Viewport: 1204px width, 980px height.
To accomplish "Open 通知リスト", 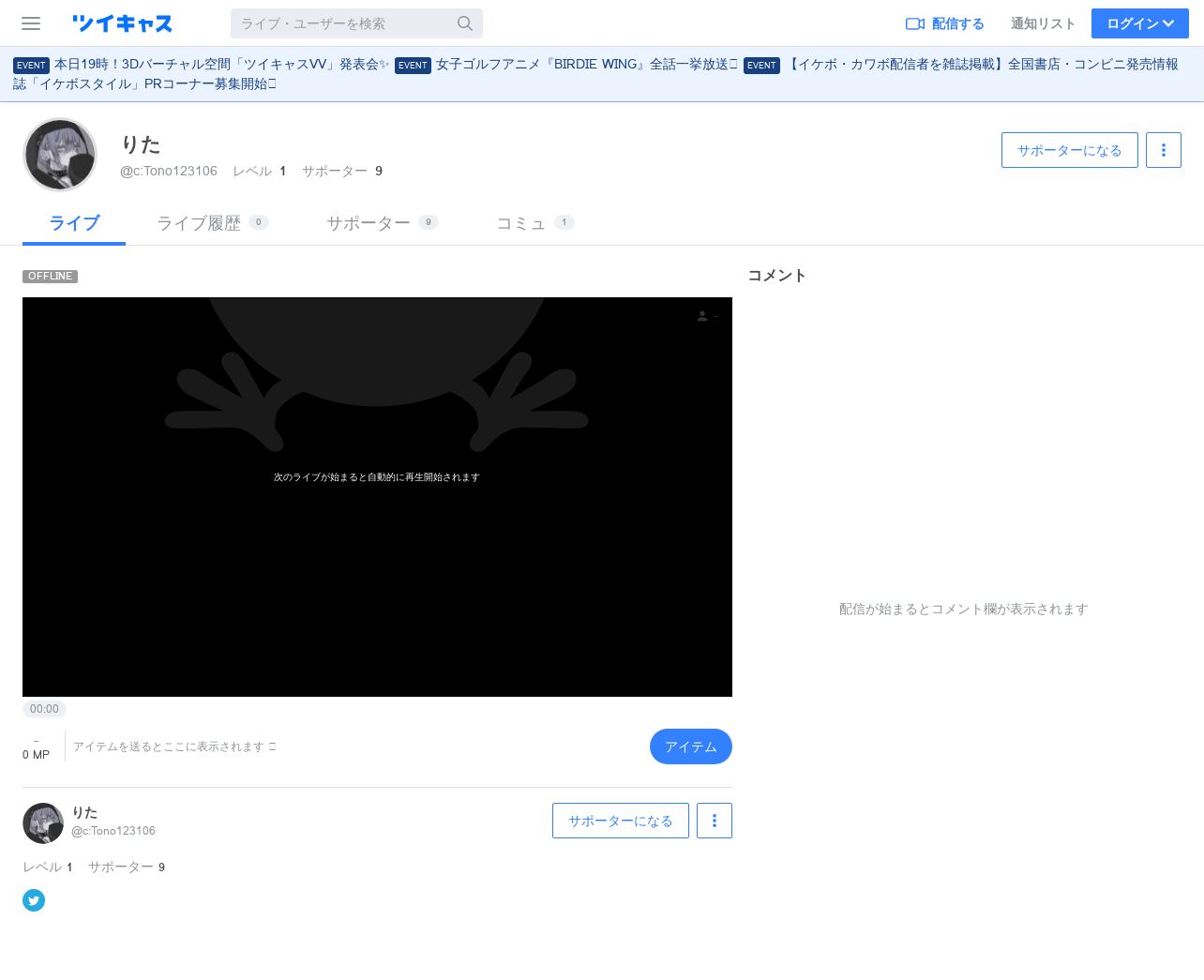I will [1043, 23].
